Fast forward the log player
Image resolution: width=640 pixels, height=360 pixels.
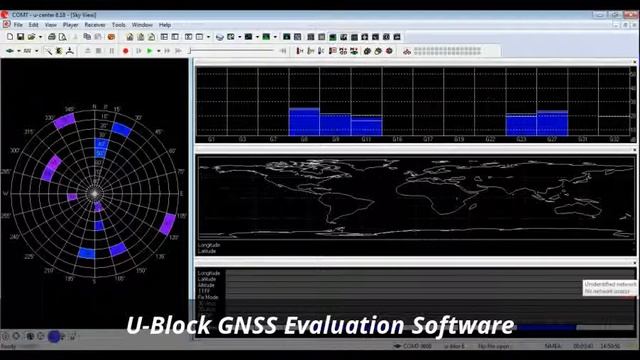click(x=167, y=51)
